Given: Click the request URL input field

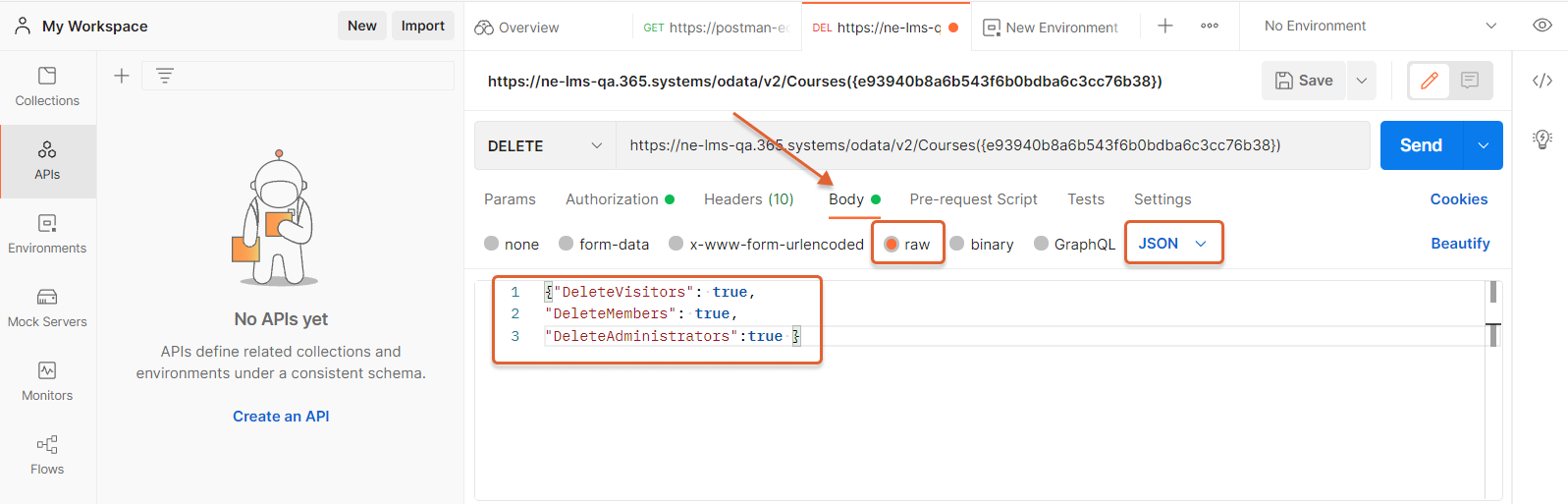Looking at the screenshot, I should coord(992,145).
